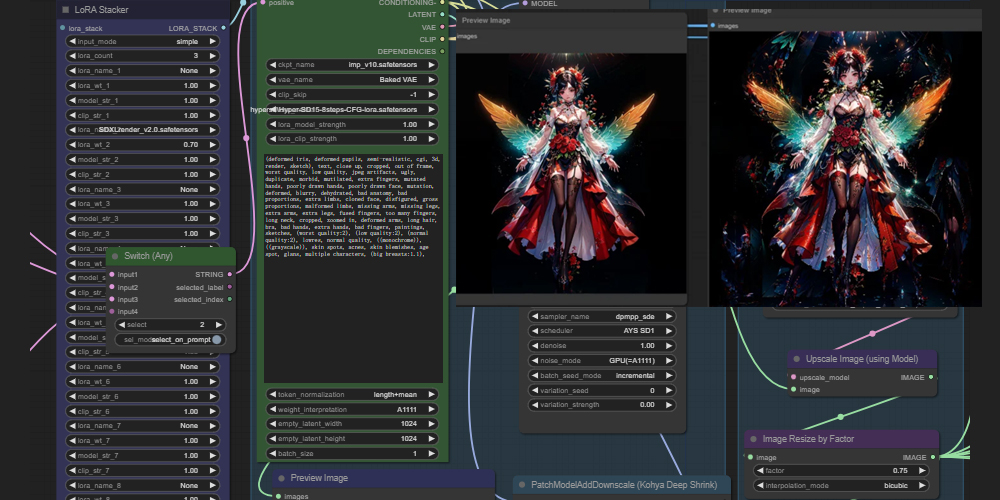The image size is (1000, 500).
Task: Open the ckpt_name imp_v10.safetensors dropdown
Action: 352,65
